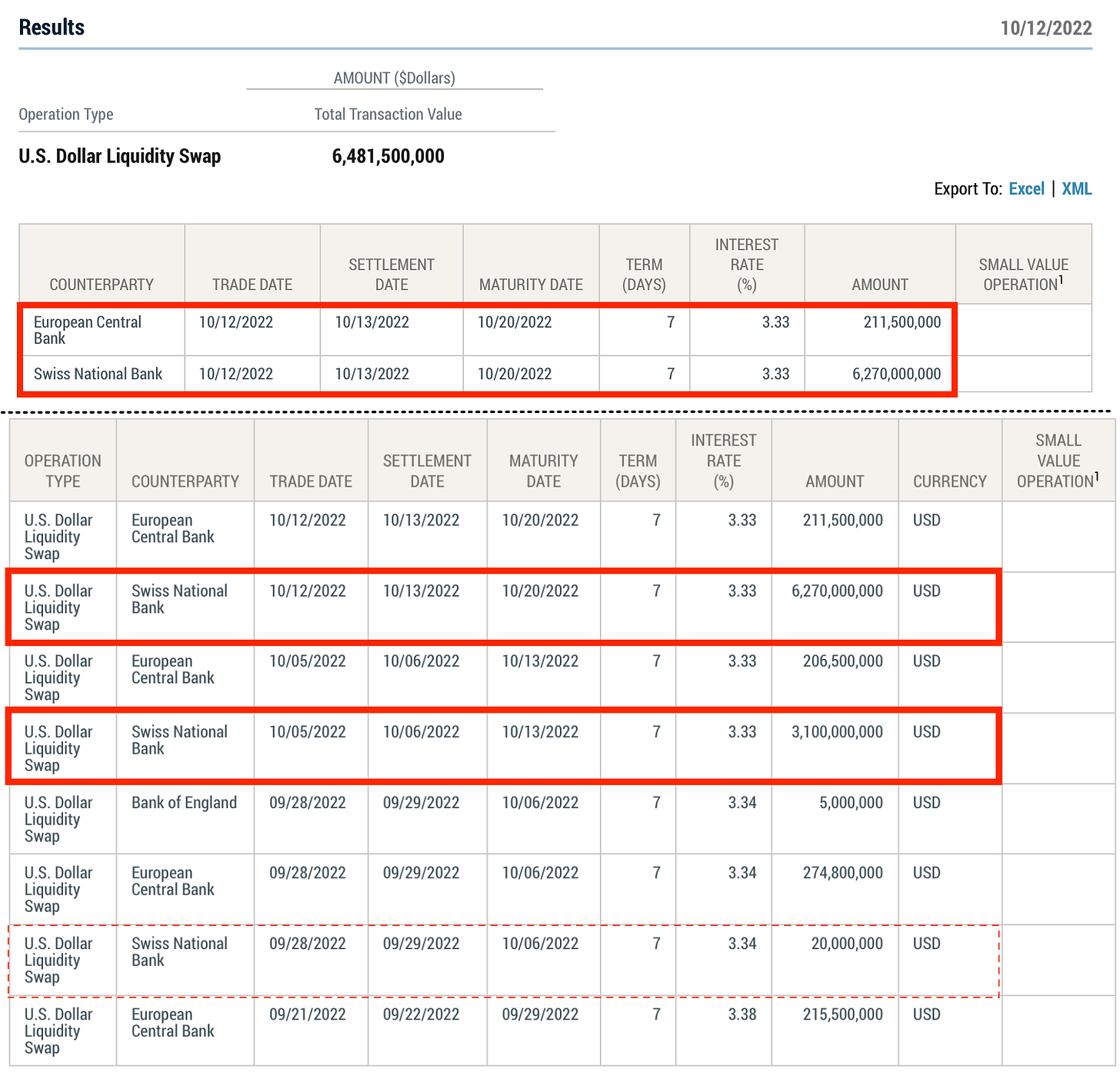Select total transaction value 6,481,500,000
The width and height of the screenshot is (1120, 1072).
(388, 156)
